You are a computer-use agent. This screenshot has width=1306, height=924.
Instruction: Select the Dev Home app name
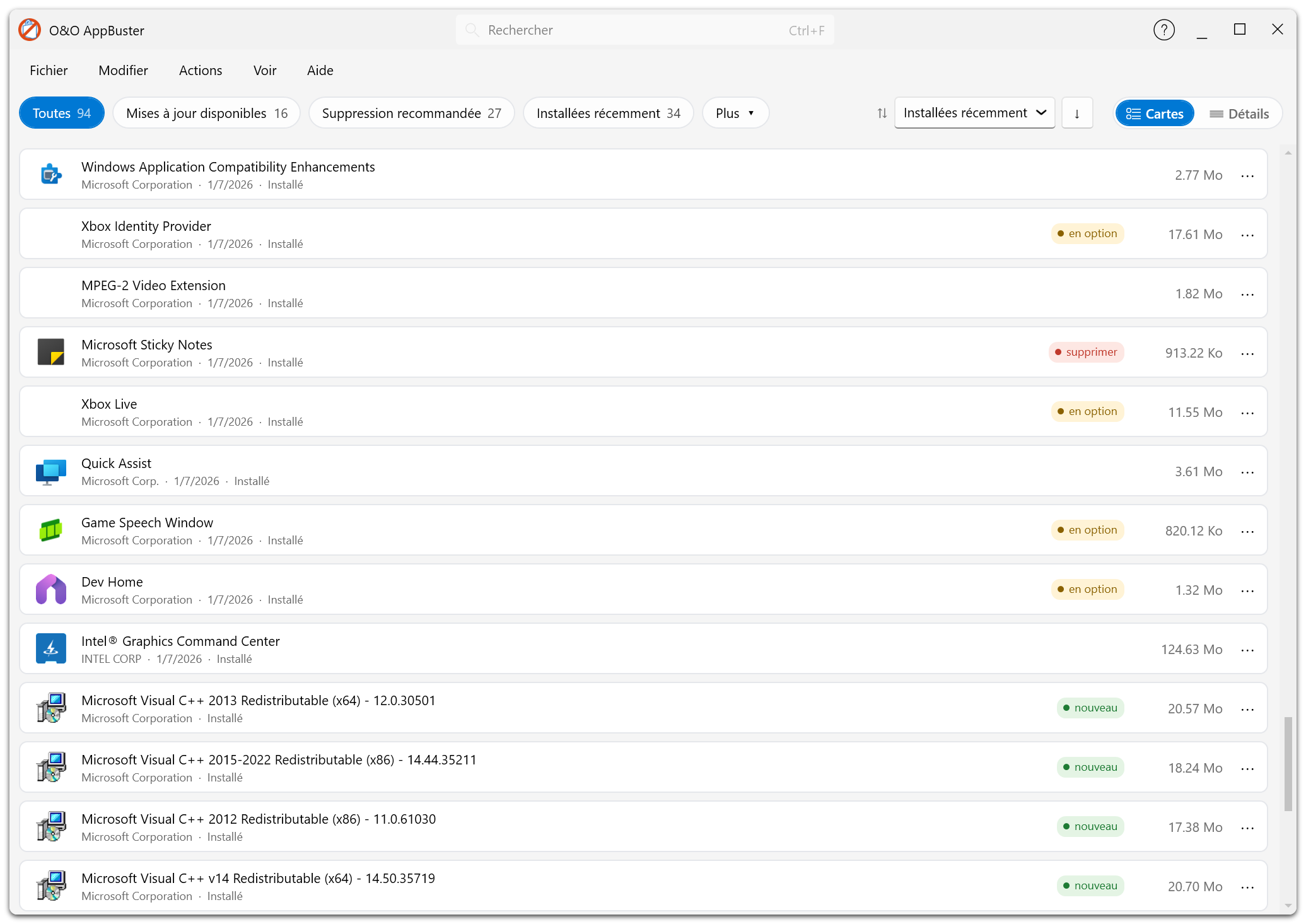coord(112,582)
